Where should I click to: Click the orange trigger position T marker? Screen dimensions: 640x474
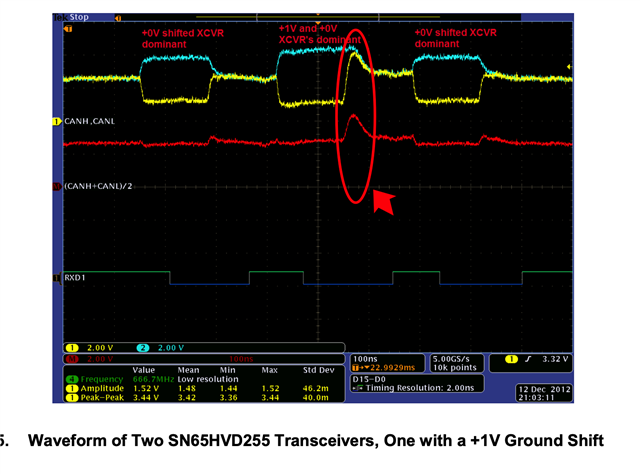coord(68,29)
